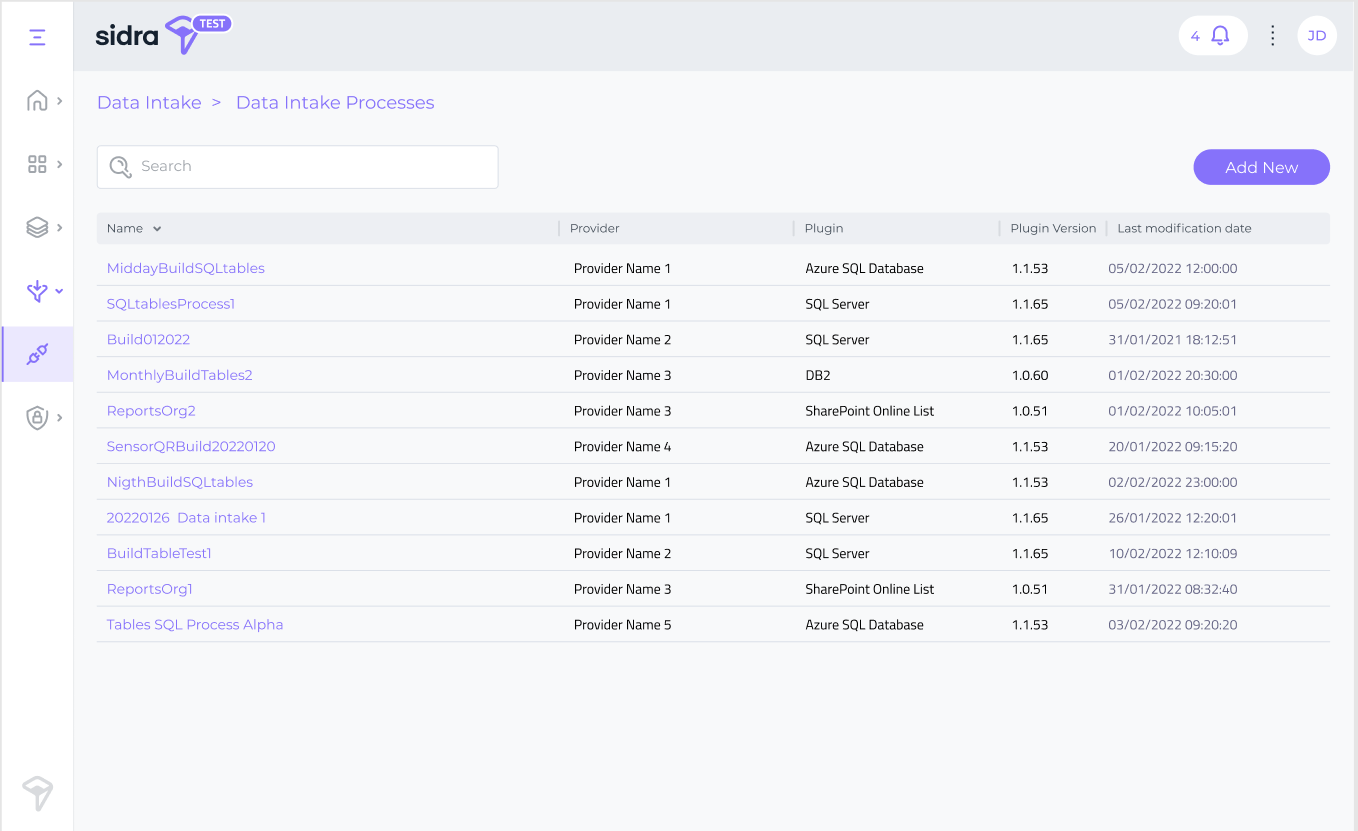Collapse the data intake funnel chevron
Screen dimensions: 1358x831
(60, 291)
